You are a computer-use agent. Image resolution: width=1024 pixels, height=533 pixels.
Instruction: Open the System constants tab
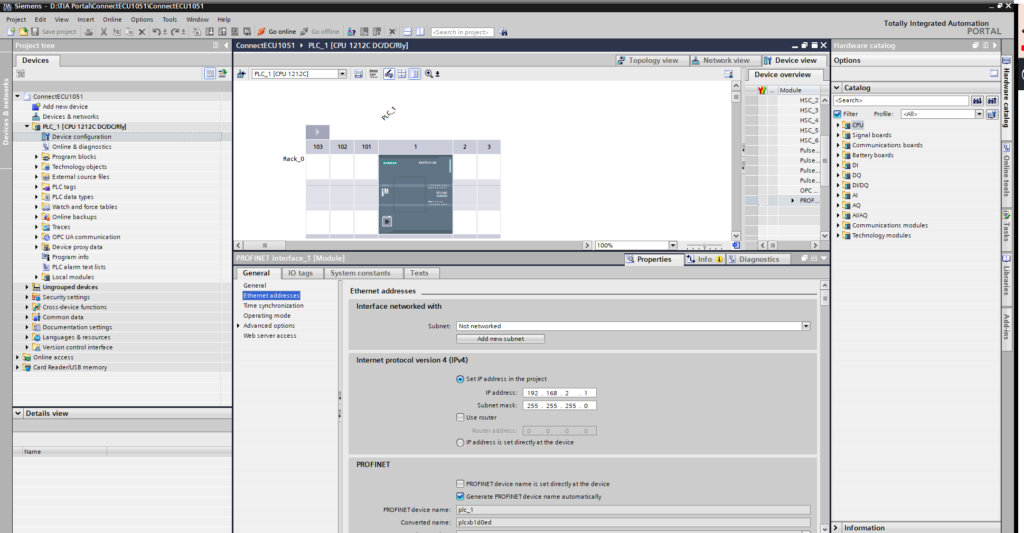pyautogui.click(x=360, y=273)
